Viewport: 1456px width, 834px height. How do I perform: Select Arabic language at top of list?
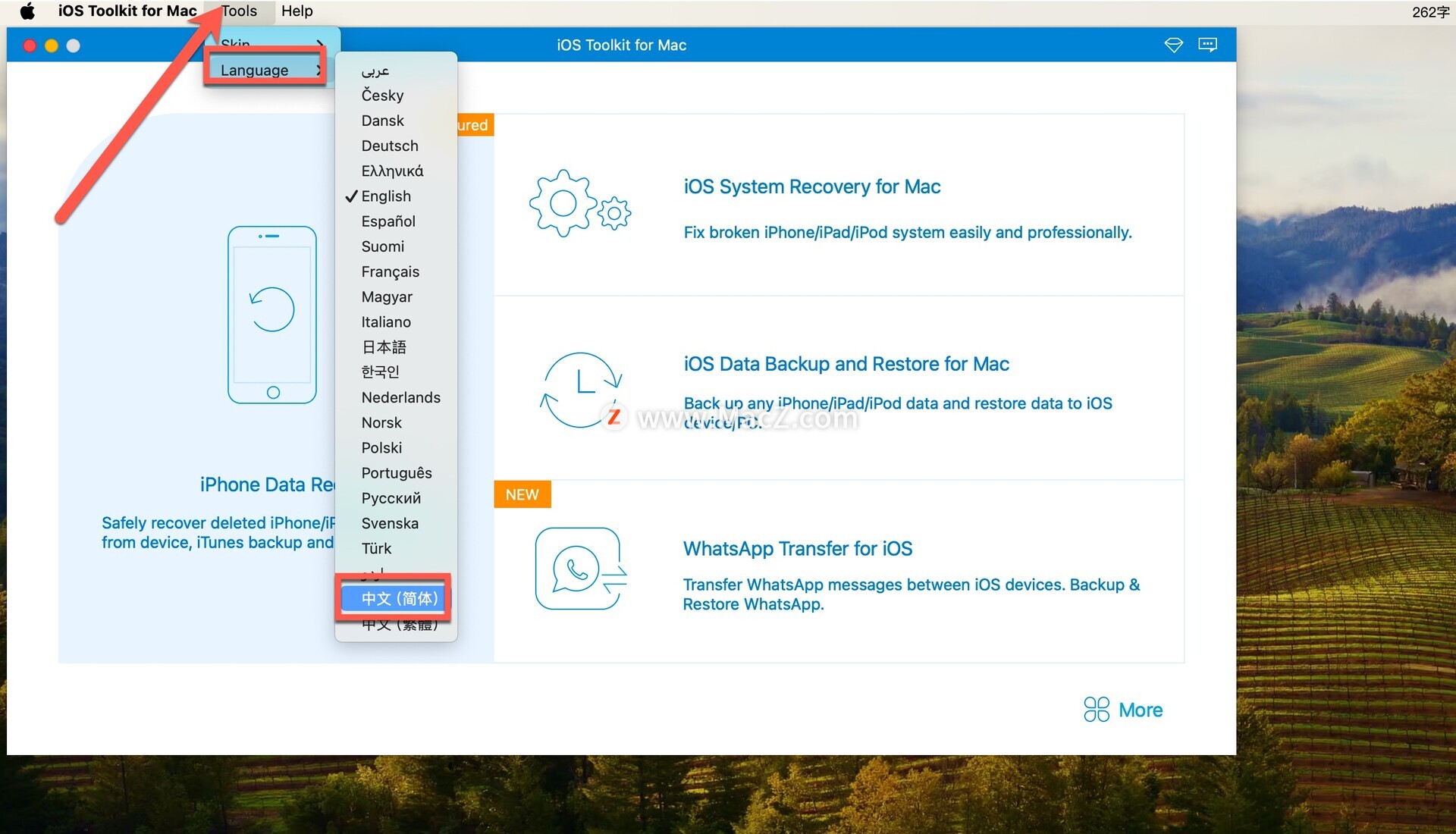[x=397, y=70]
